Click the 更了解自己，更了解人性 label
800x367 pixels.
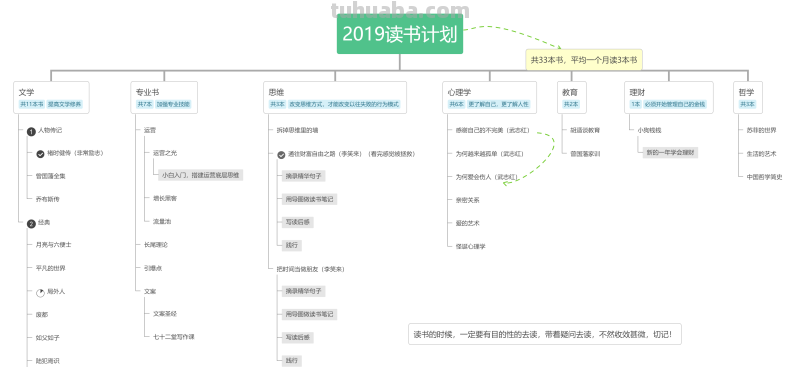tap(499, 104)
